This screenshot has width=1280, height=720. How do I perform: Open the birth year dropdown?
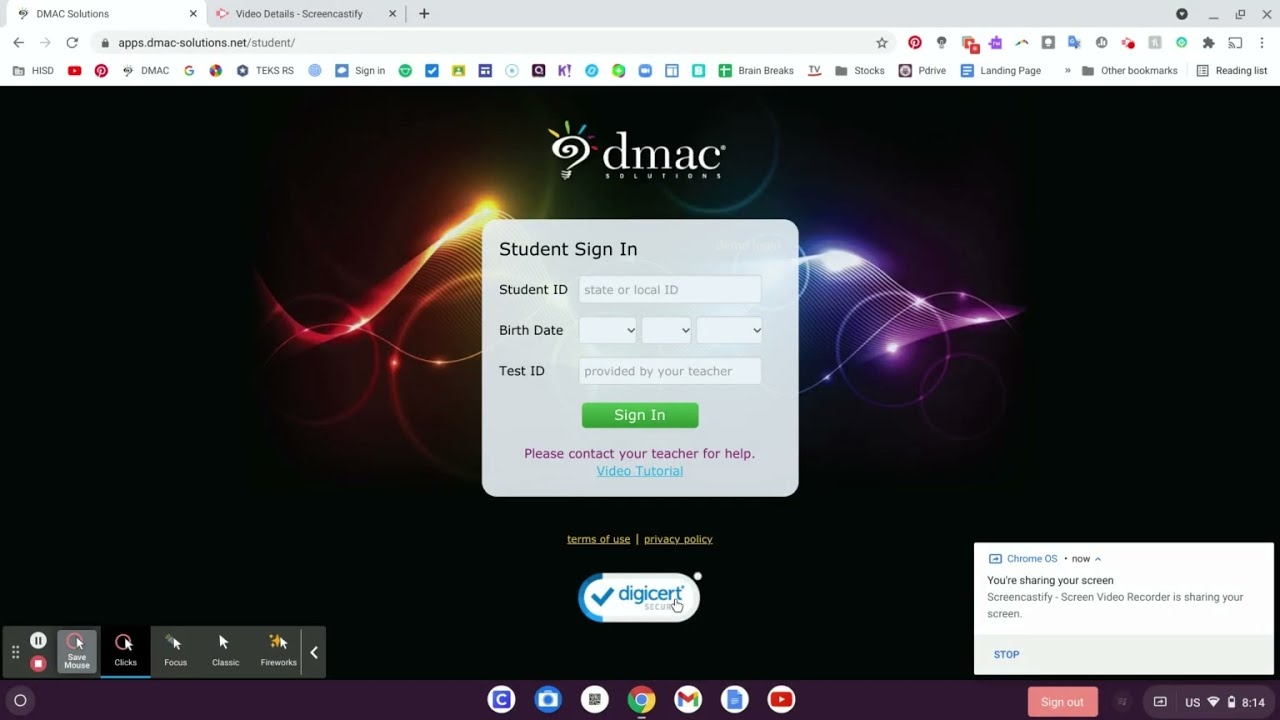[x=729, y=330]
